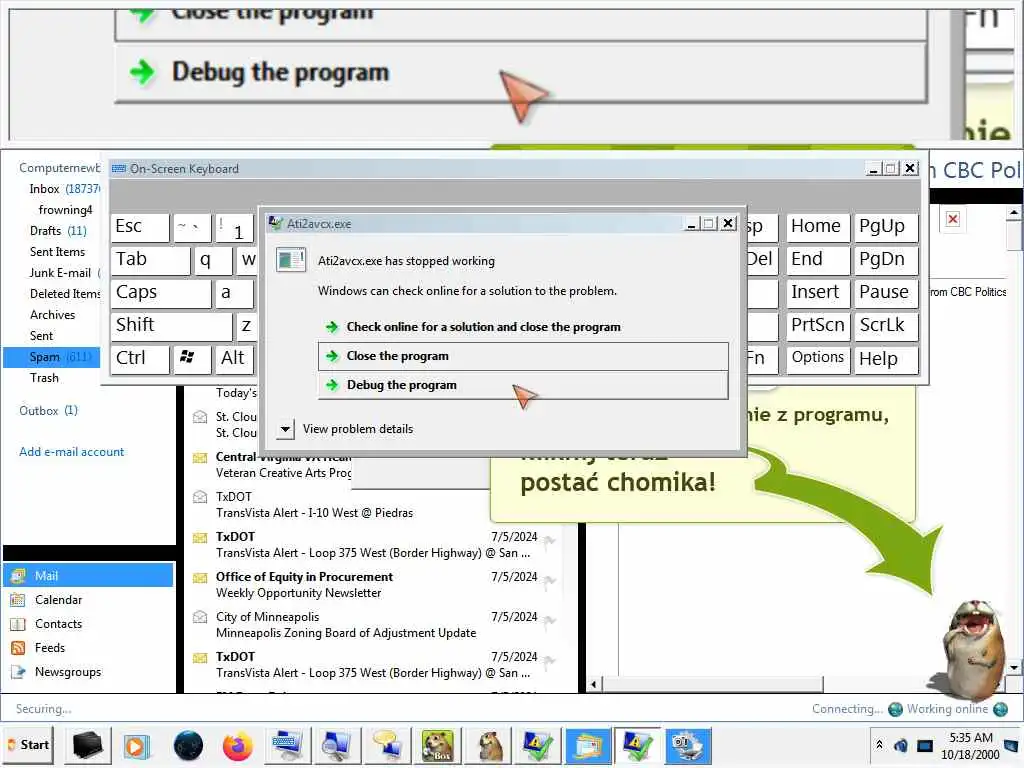Open Firefox from the taskbar

238,745
